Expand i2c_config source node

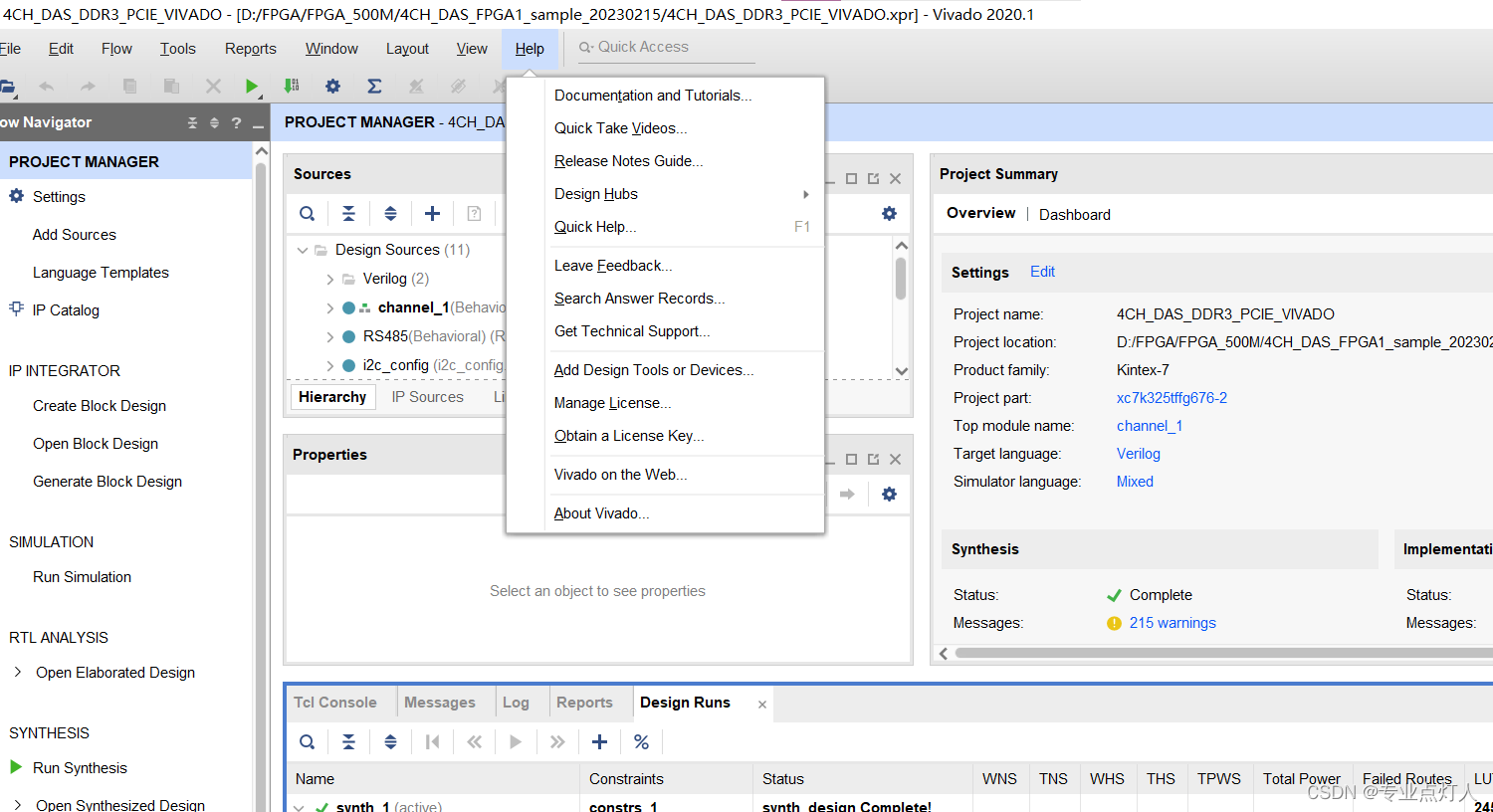coord(329,365)
